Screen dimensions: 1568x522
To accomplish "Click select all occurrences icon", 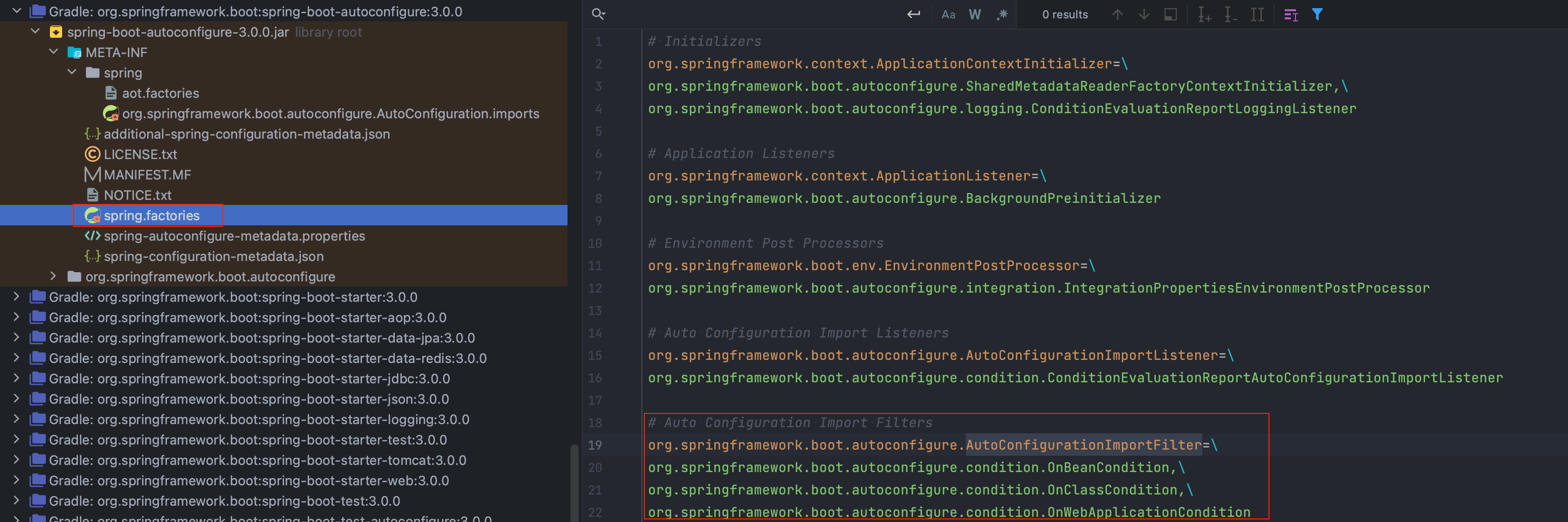I will click(x=1257, y=14).
